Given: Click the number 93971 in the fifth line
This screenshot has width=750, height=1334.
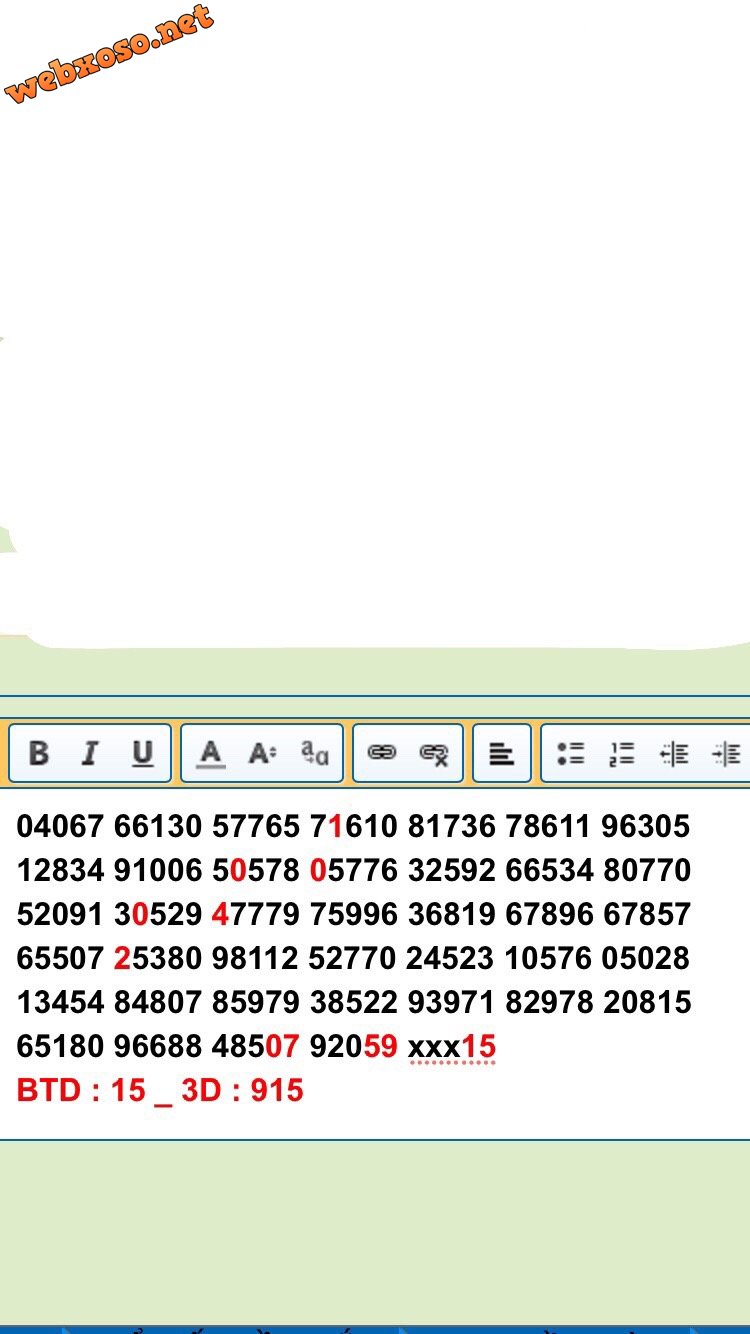Looking at the screenshot, I should tap(451, 1002).
